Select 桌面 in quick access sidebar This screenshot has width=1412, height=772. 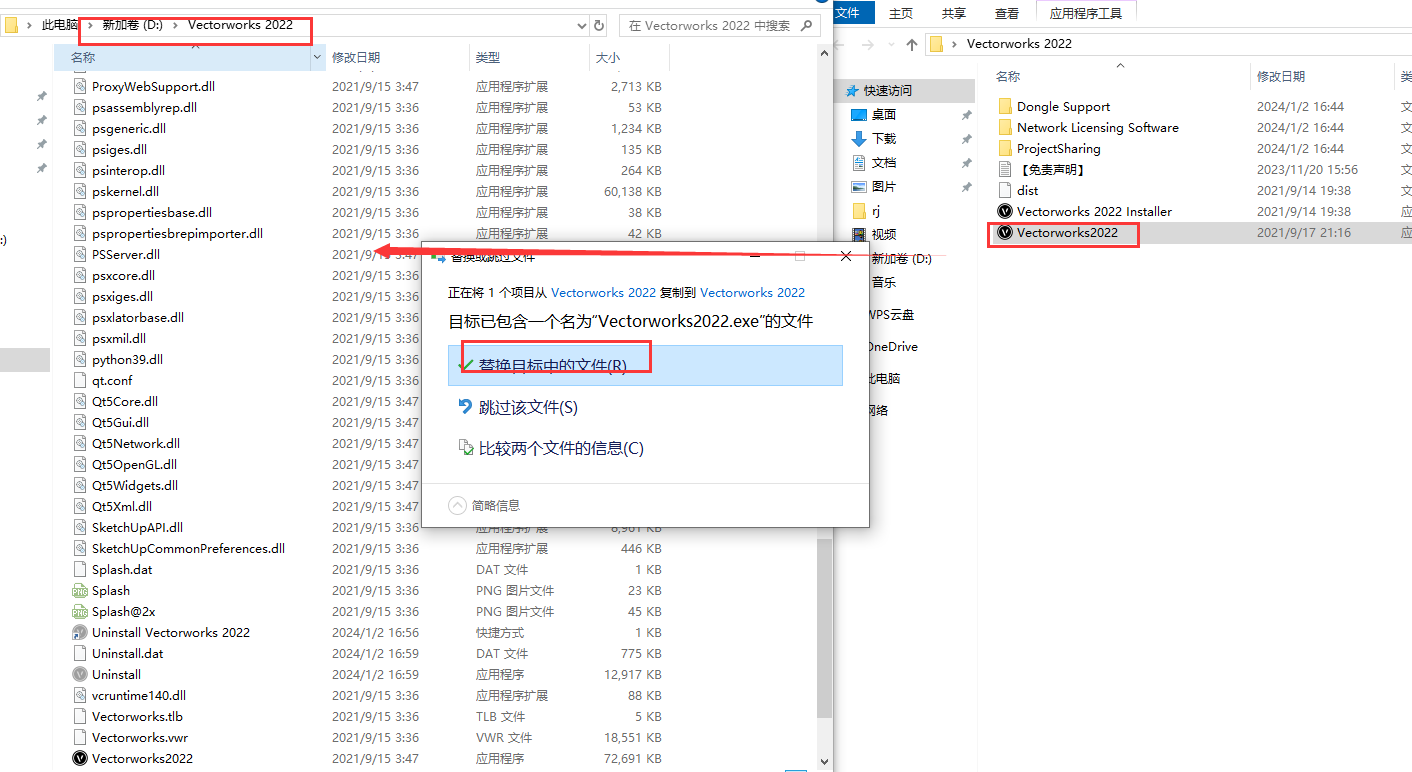(x=883, y=114)
